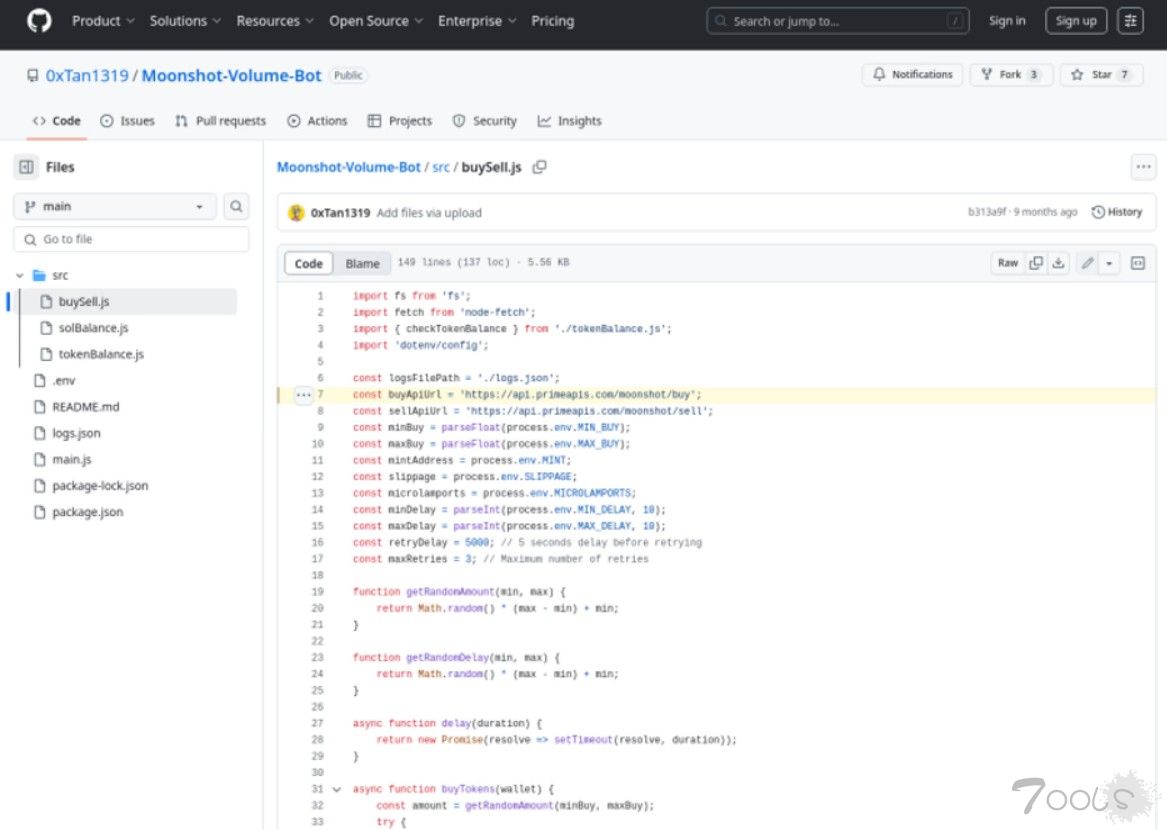This screenshot has height=830, width=1167.
Task: Click the Sign in link
Action: tap(1006, 21)
